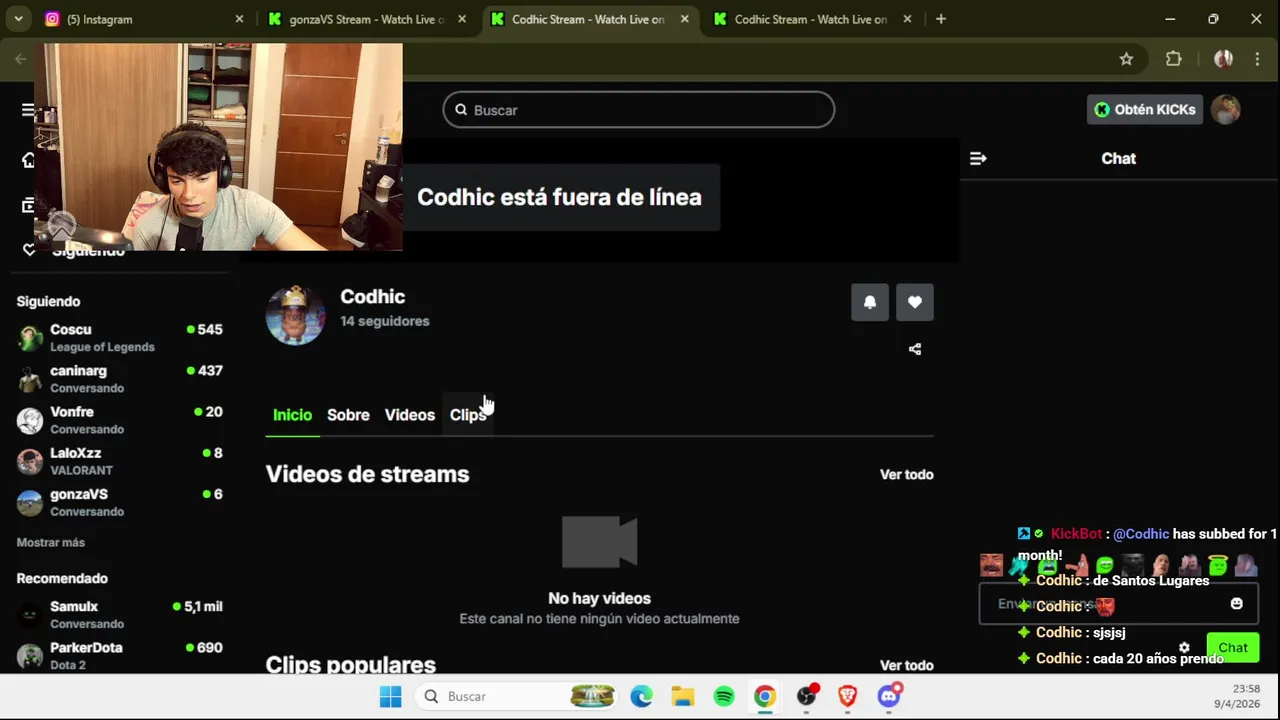Image resolution: width=1280 pixels, height=720 pixels.
Task: Open the emoji picker in the chat box
Action: (x=1237, y=604)
